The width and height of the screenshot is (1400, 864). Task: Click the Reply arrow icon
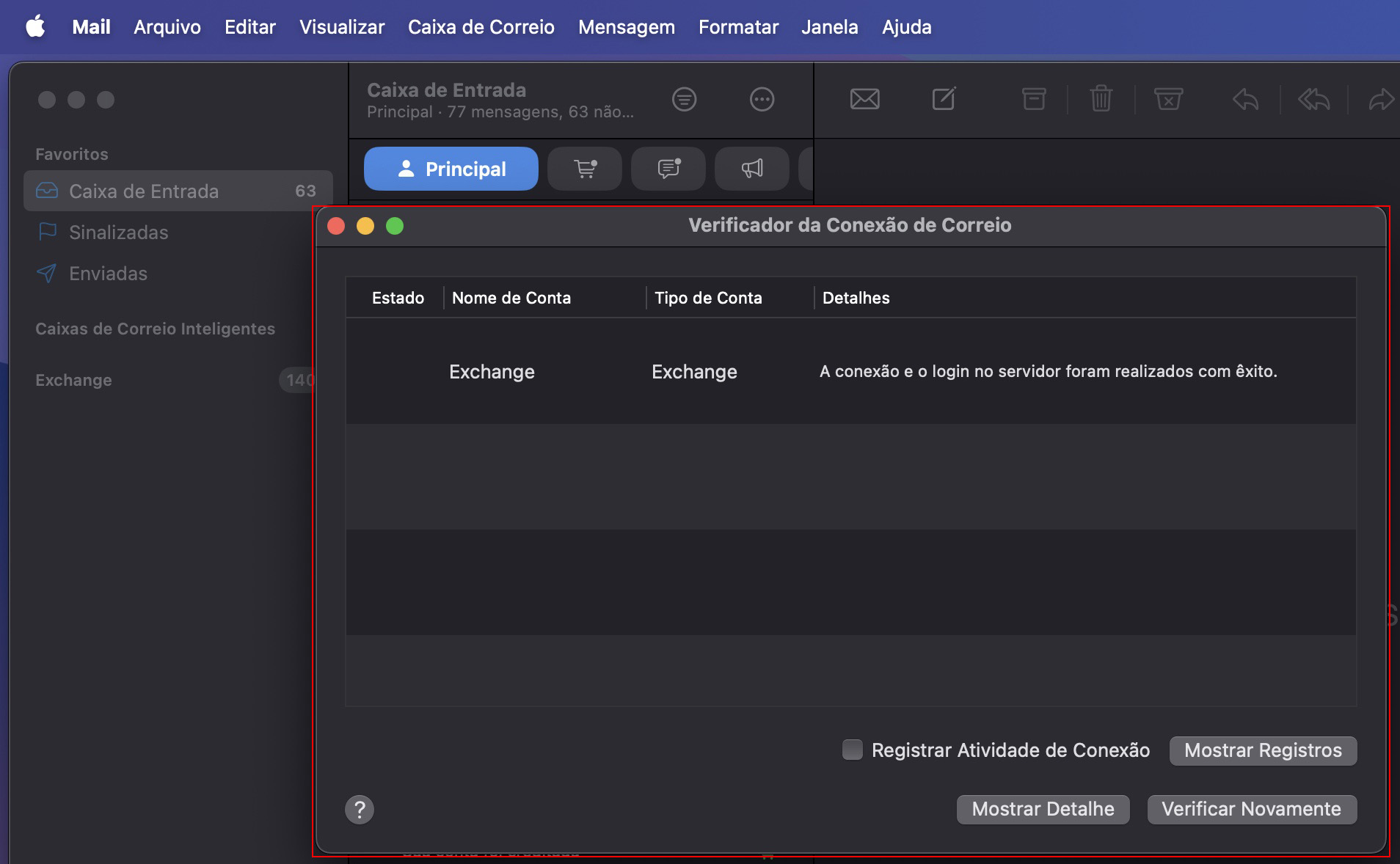tap(1245, 99)
